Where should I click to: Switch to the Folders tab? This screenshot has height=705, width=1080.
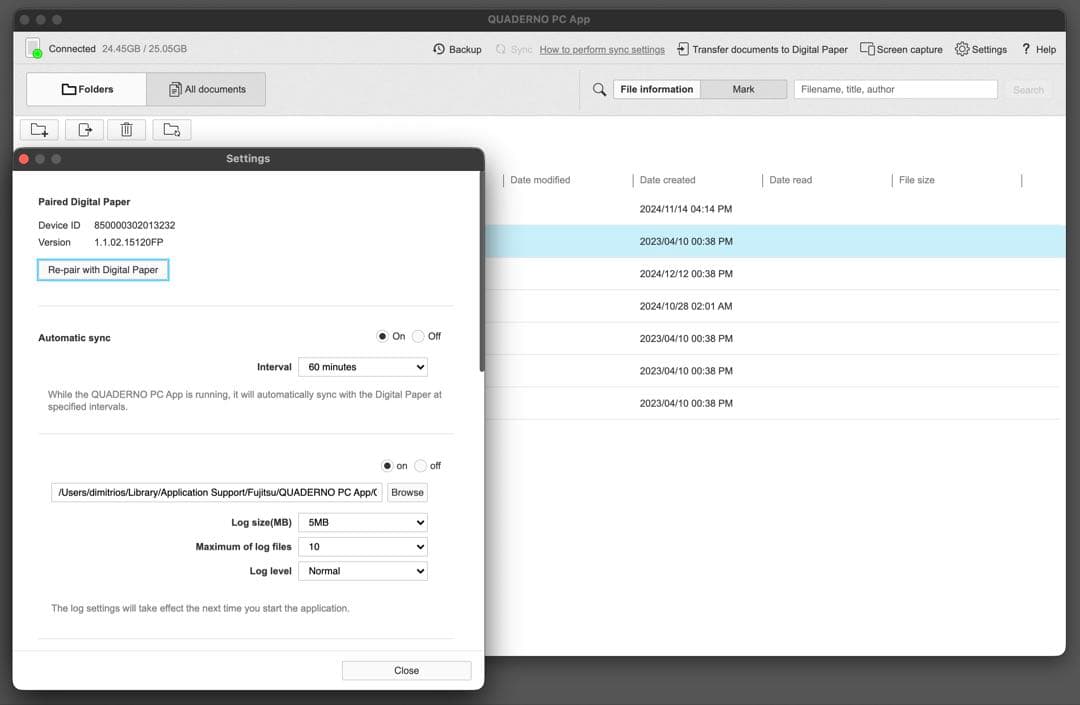coord(87,90)
